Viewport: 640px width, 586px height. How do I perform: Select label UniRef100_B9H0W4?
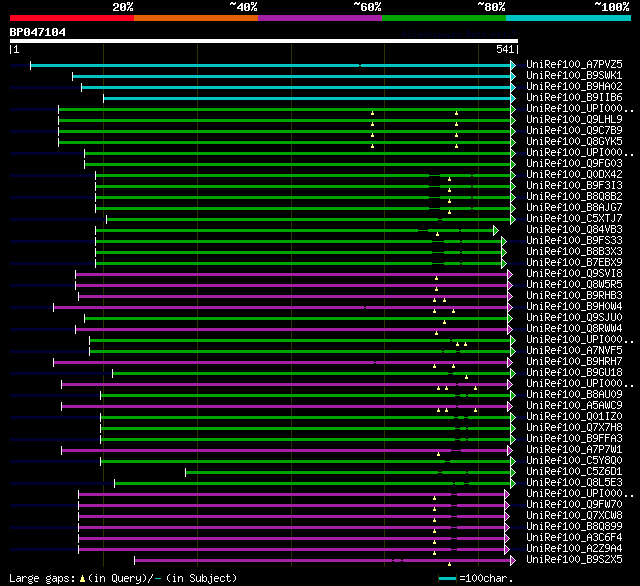point(574,307)
